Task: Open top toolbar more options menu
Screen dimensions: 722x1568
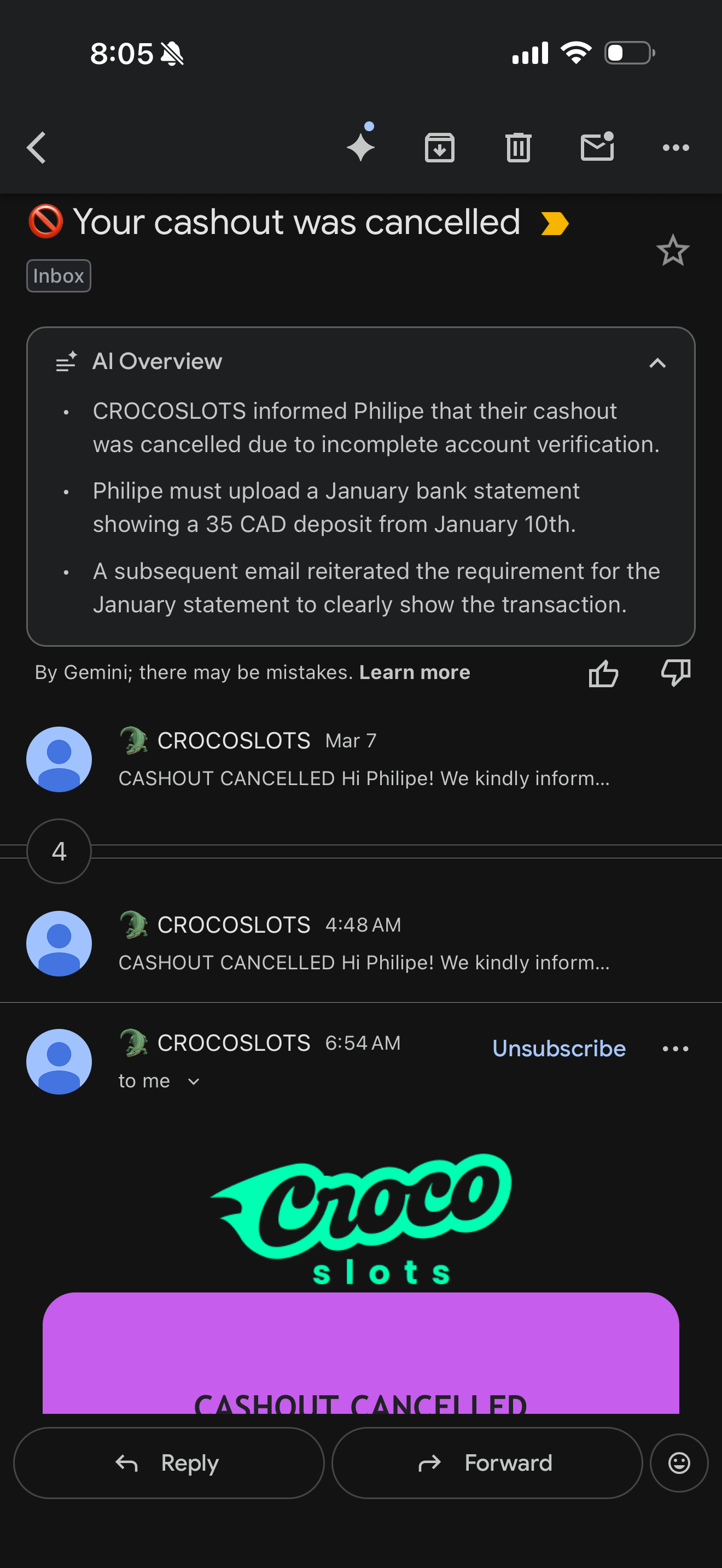Action: 676,148
